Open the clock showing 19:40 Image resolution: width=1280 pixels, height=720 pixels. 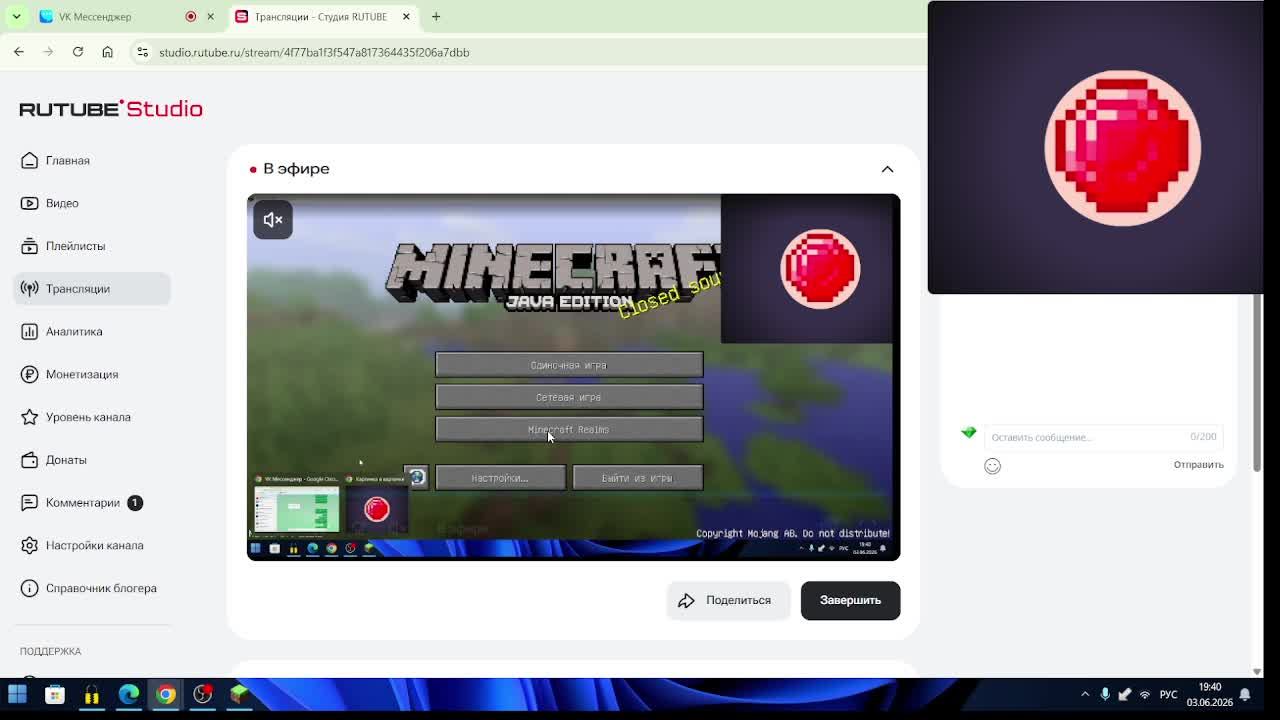(x=1210, y=694)
